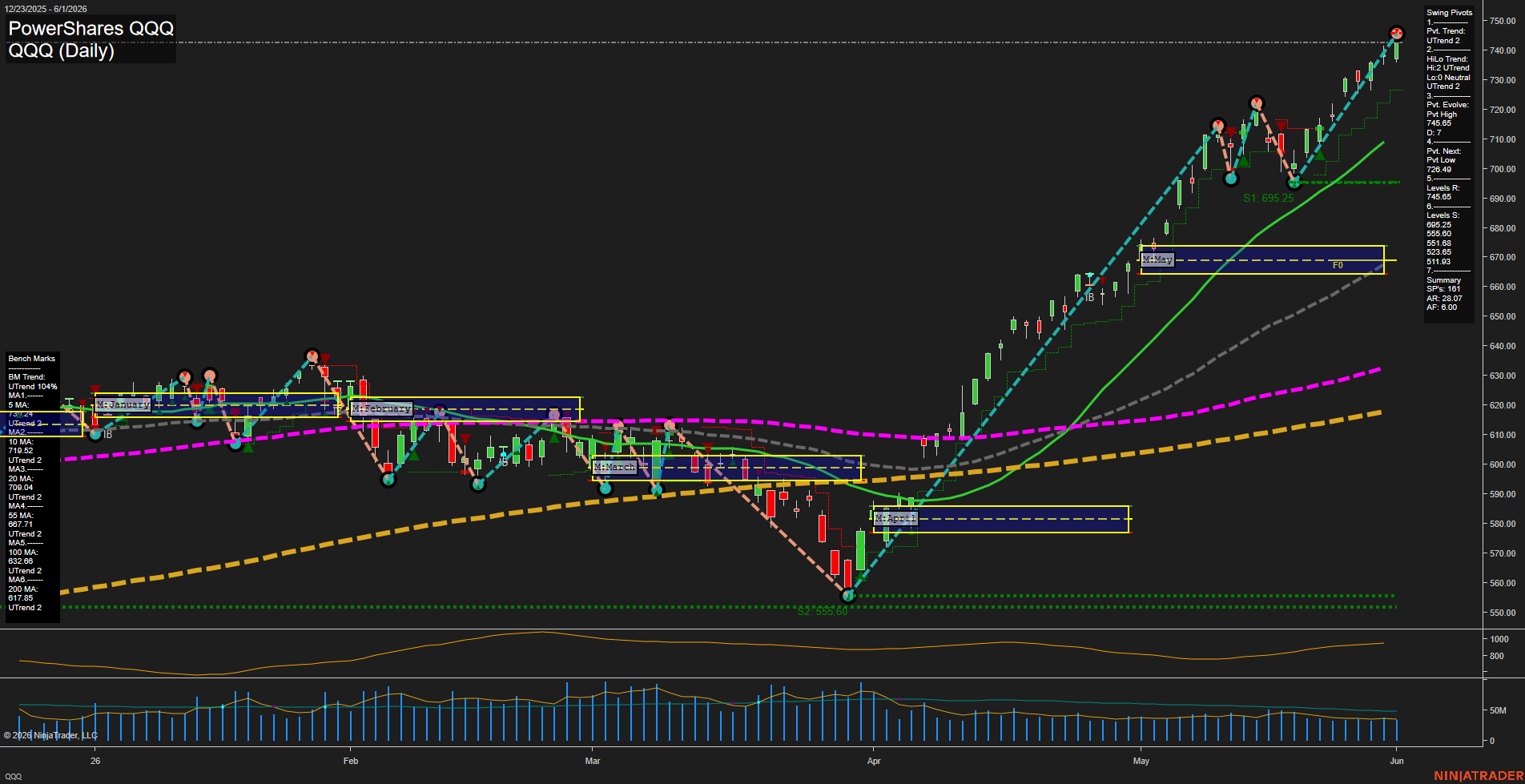The image size is (1525, 784).
Task: Click the 200 MA value 617.85
Action: [21, 598]
